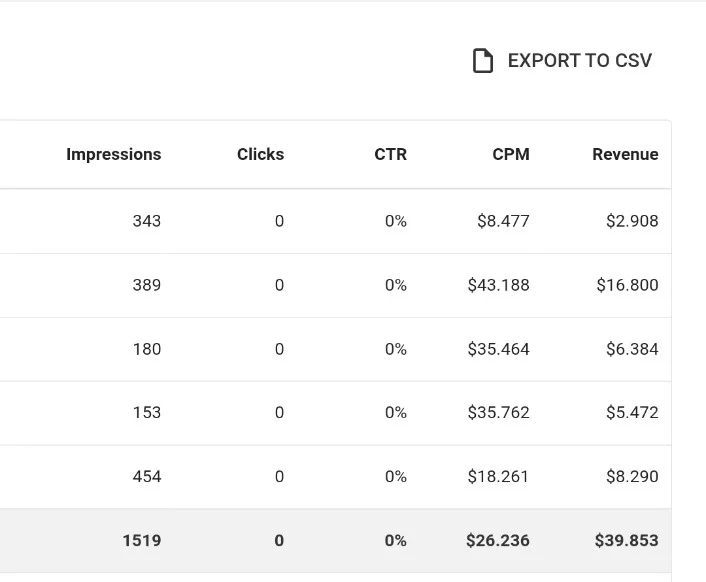The width and height of the screenshot is (706, 582).
Task: Click the total 1519 impressions cell
Action: tap(142, 540)
